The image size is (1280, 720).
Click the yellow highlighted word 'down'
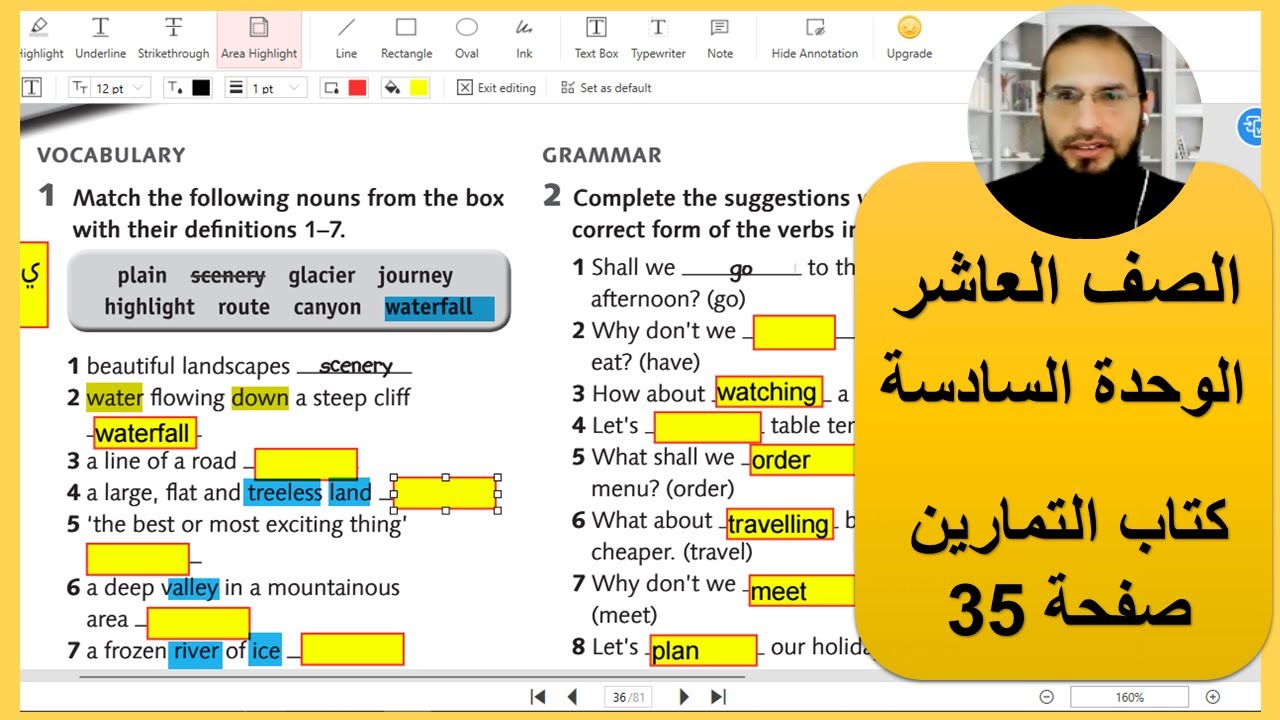coord(260,398)
